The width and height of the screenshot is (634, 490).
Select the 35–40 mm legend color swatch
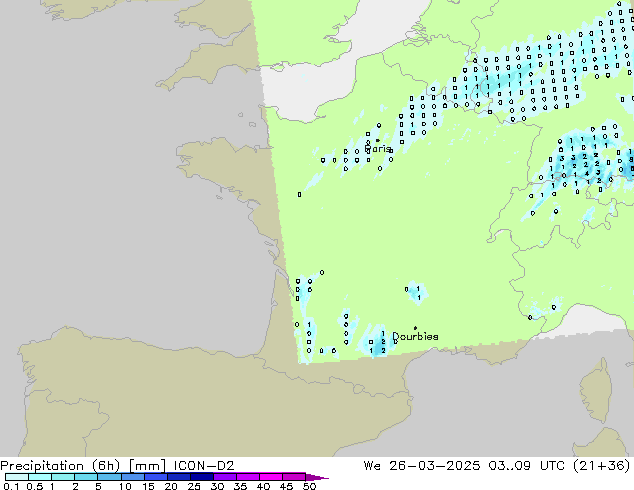click(x=248, y=477)
